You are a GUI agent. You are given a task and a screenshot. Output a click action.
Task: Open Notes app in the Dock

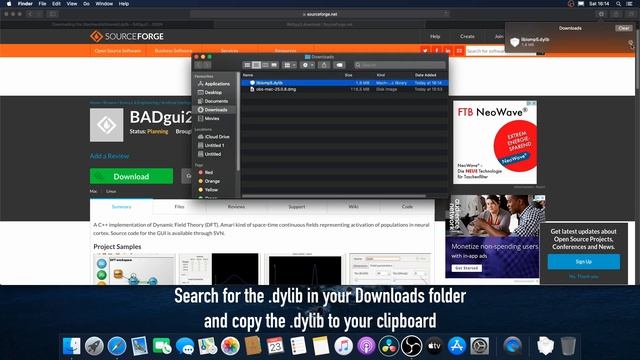[x=321, y=346]
